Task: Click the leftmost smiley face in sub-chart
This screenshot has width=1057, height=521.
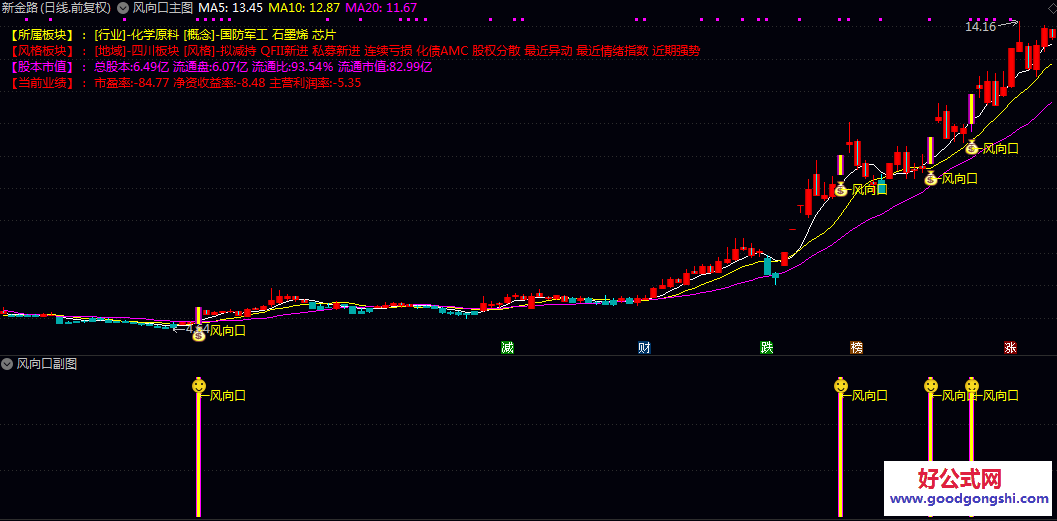Action: tap(198, 386)
